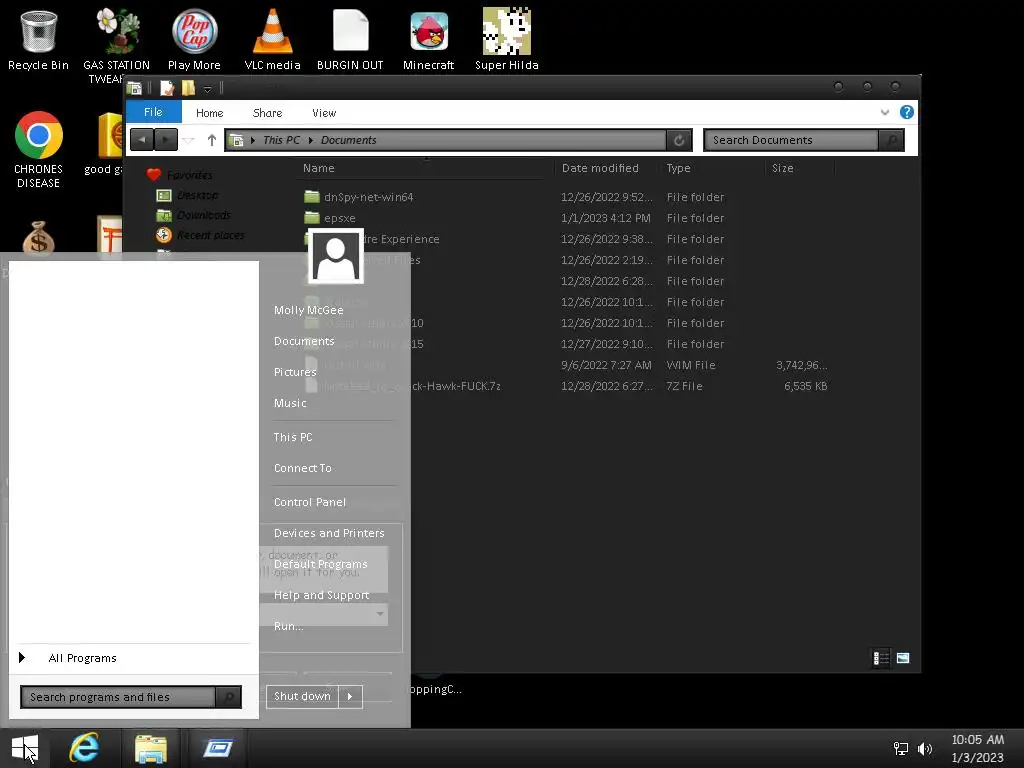Open Documents from Start menu

click(x=304, y=341)
